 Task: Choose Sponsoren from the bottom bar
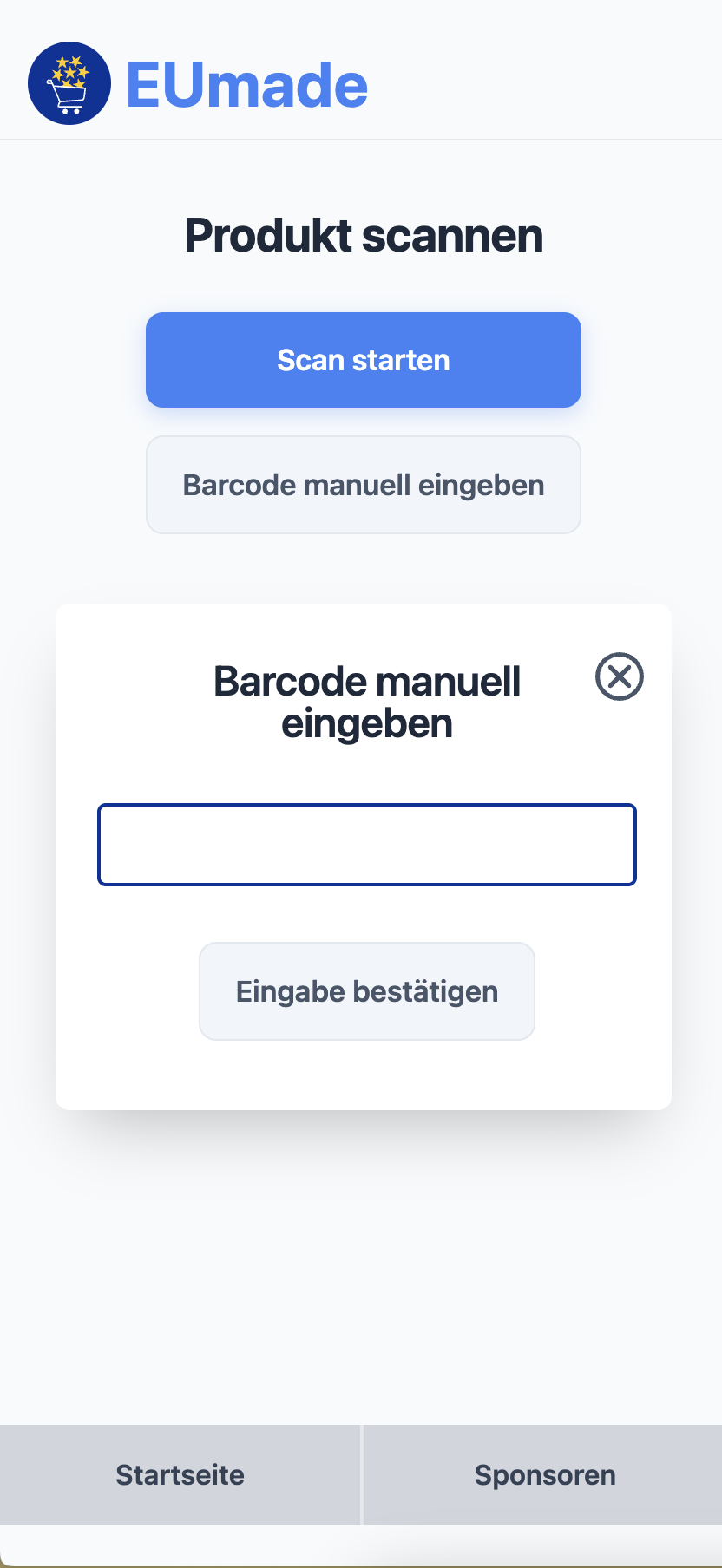click(x=544, y=1474)
